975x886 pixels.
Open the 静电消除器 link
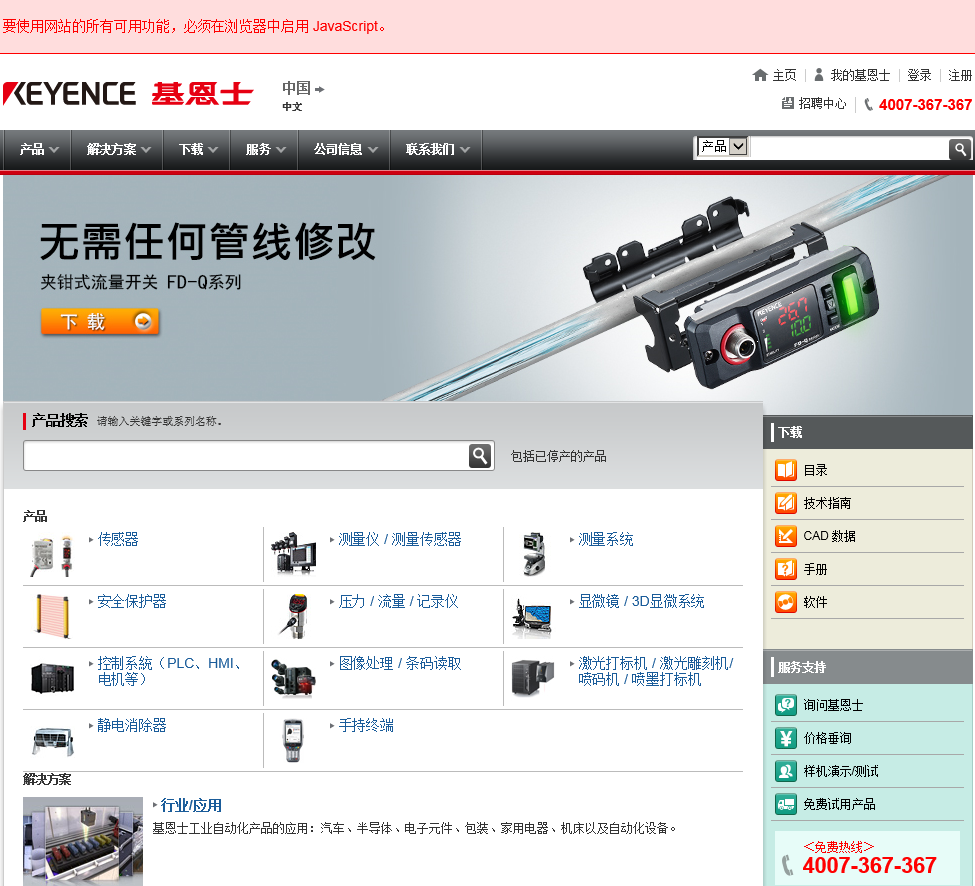click(x=132, y=725)
